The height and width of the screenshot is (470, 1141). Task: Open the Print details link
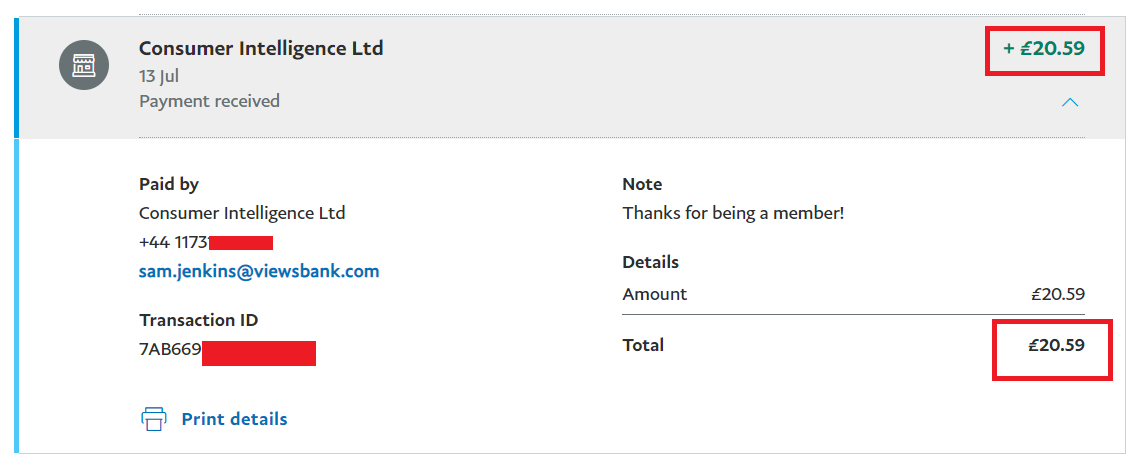[234, 419]
